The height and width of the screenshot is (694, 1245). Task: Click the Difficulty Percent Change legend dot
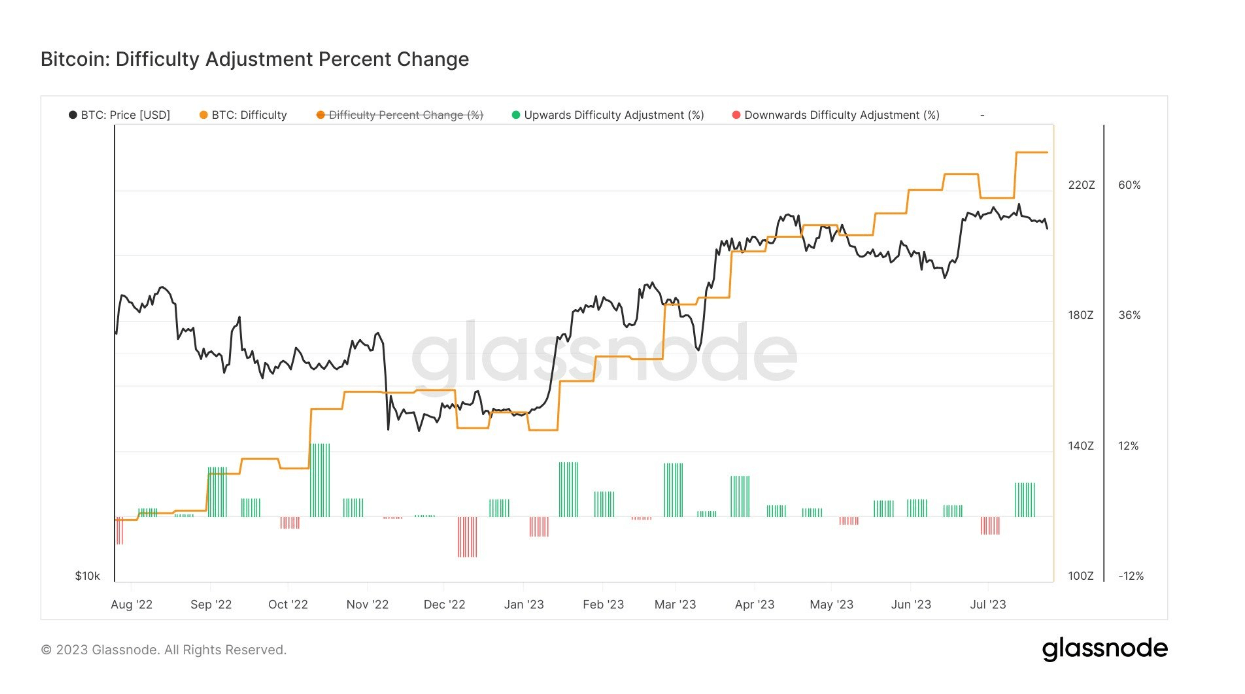321,115
